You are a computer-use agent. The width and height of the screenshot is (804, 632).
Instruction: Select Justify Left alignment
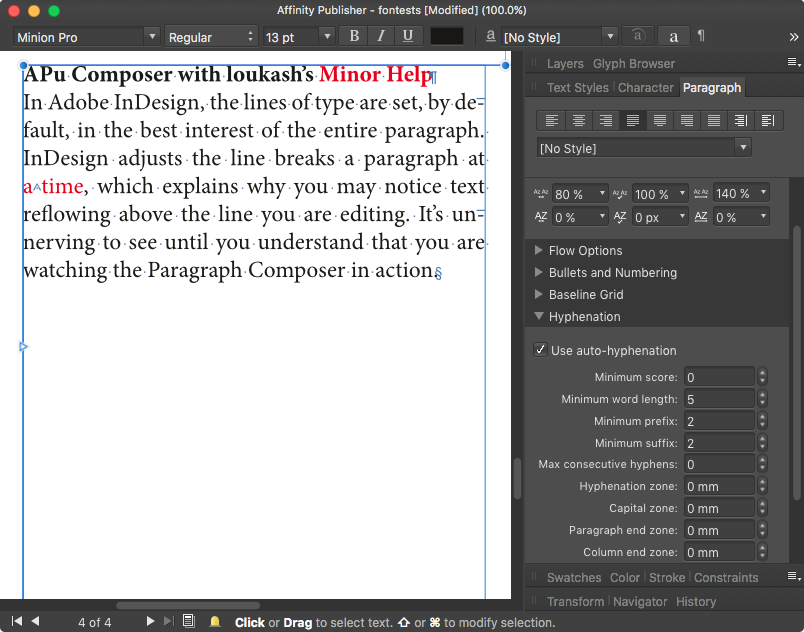click(633, 121)
